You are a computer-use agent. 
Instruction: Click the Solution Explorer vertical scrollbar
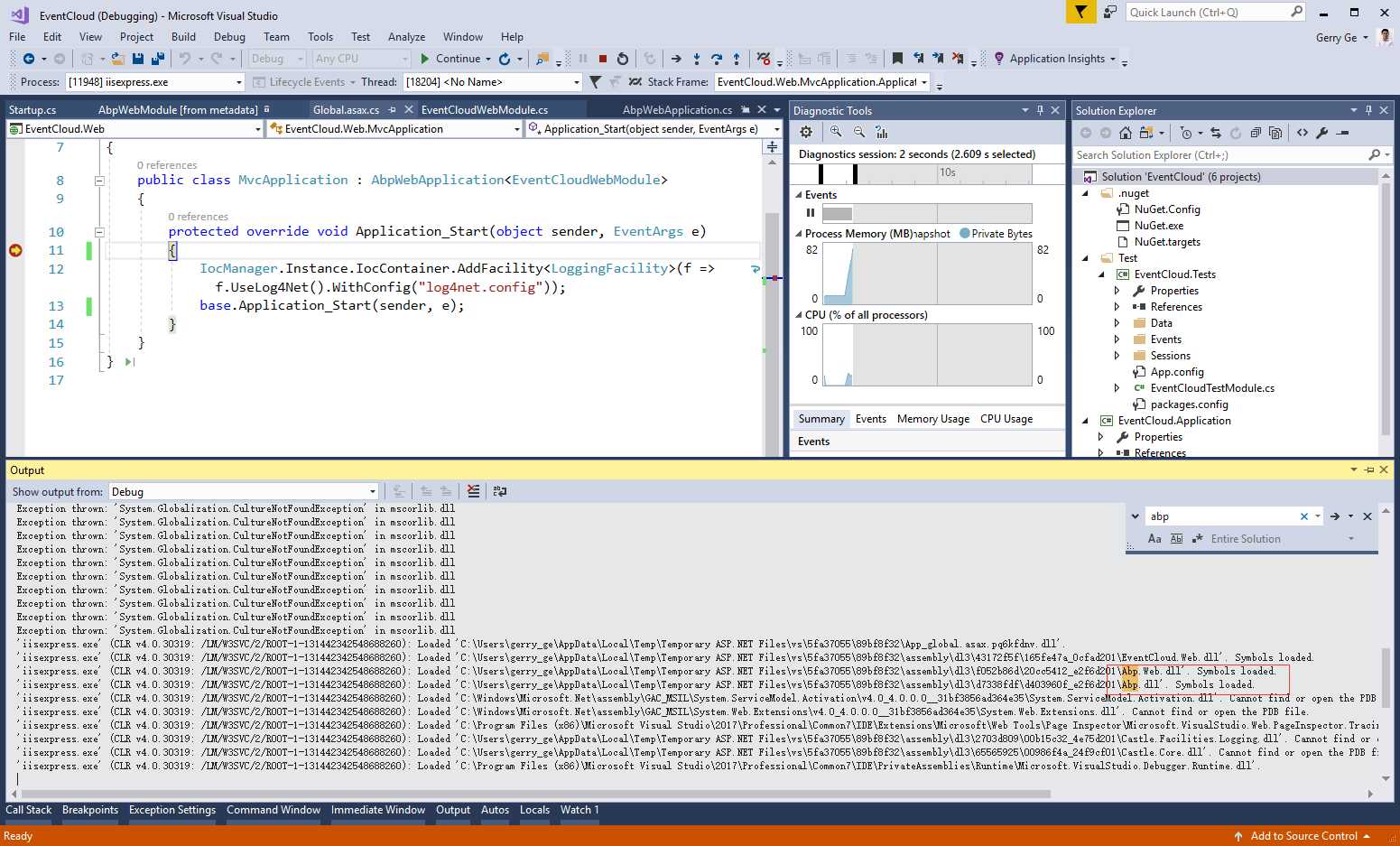click(1387, 307)
